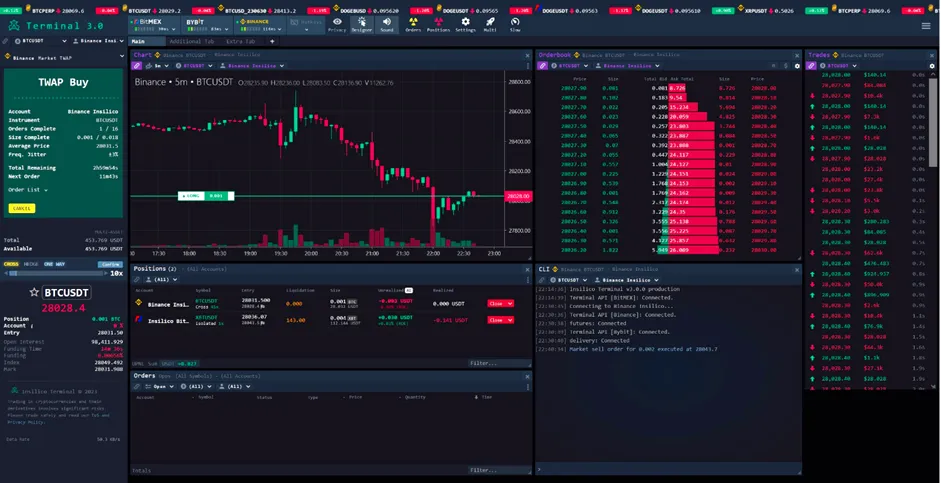The height and width of the screenshot is (483, 941).
Task: Select CROSS margin mode
Action: pos(11,264)
